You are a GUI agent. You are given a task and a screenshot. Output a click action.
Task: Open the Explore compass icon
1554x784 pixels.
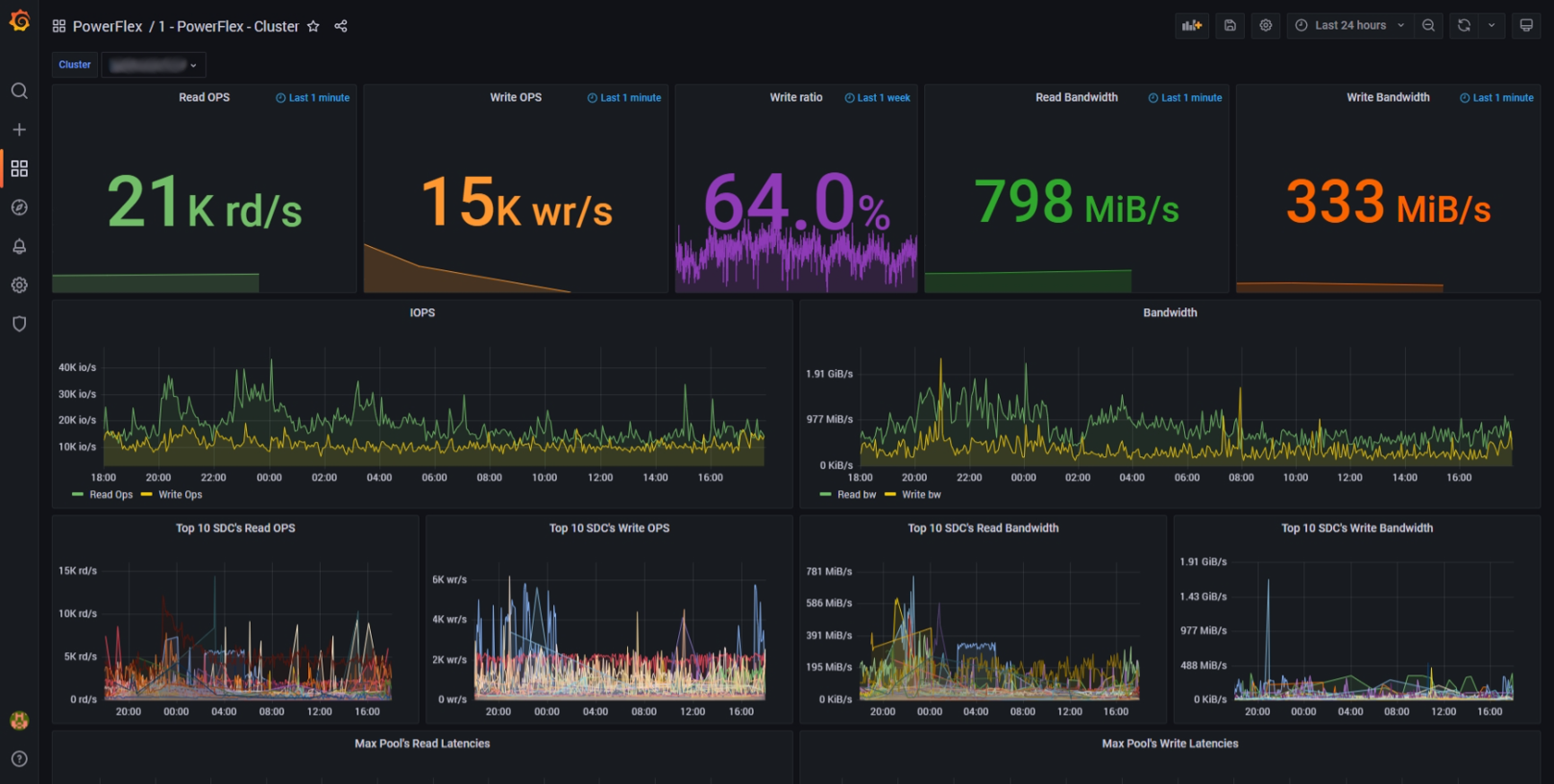point(19,207)
